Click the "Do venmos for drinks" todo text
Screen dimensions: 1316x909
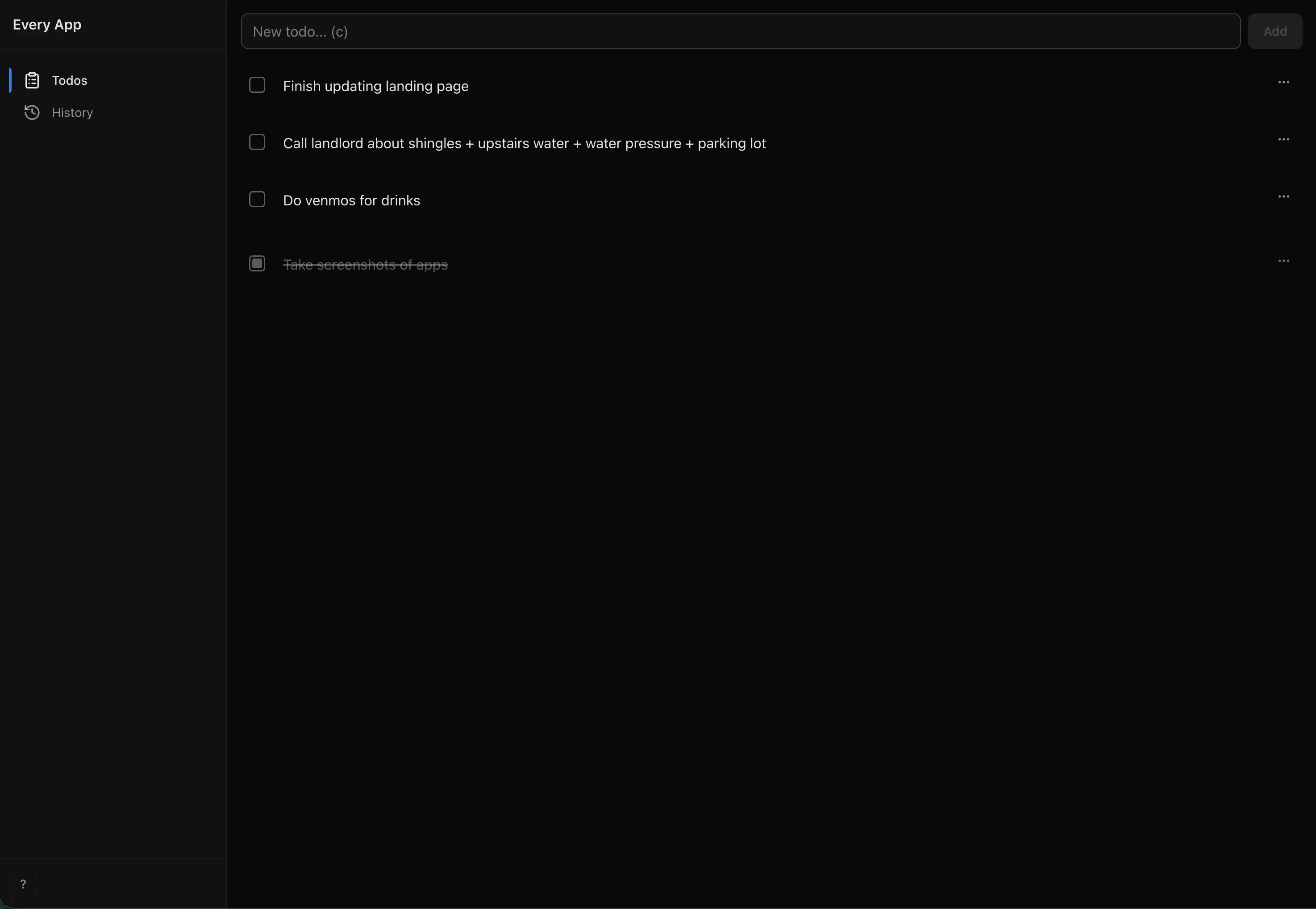352,200
